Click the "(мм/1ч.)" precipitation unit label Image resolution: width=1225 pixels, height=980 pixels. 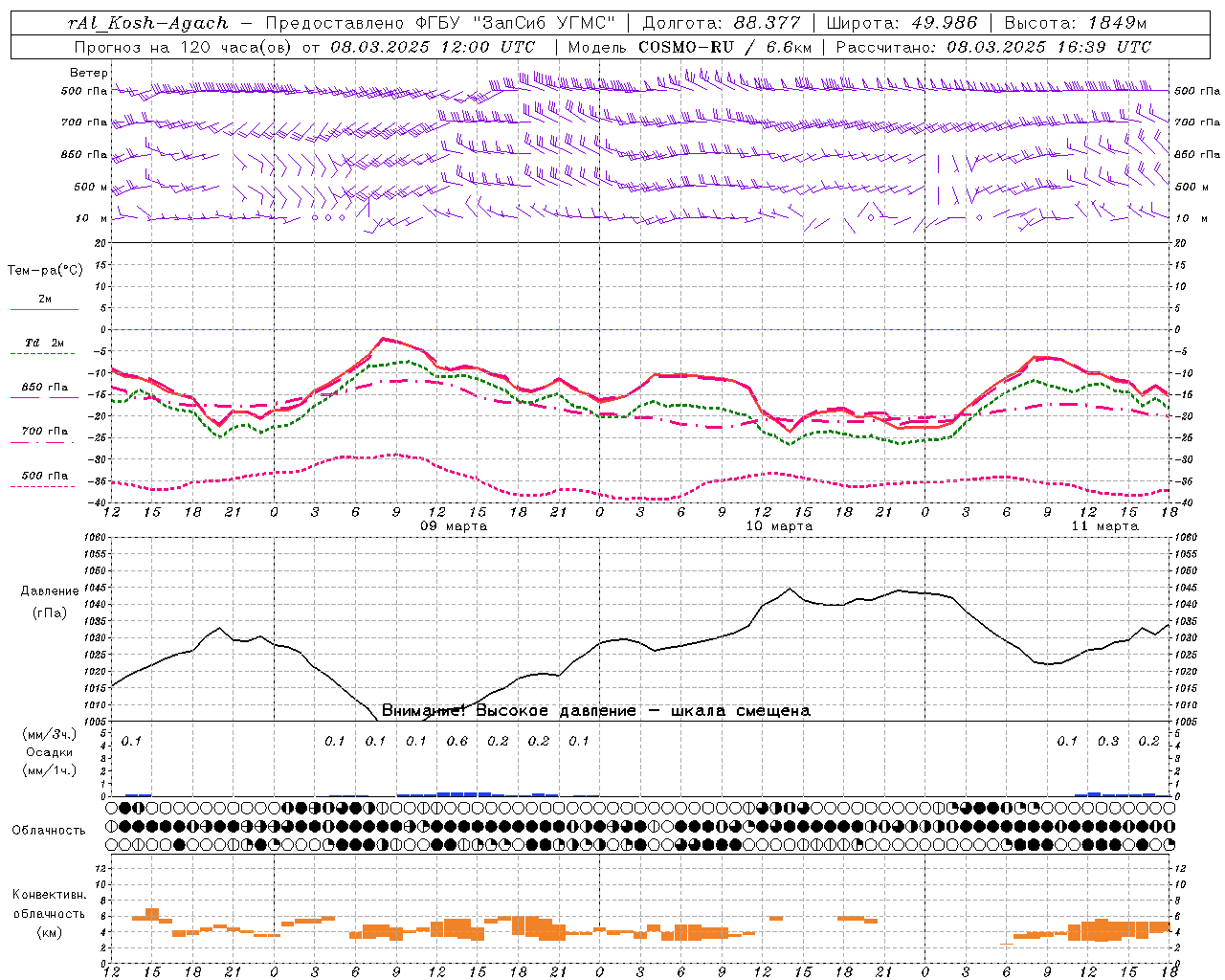coord(51,770)
